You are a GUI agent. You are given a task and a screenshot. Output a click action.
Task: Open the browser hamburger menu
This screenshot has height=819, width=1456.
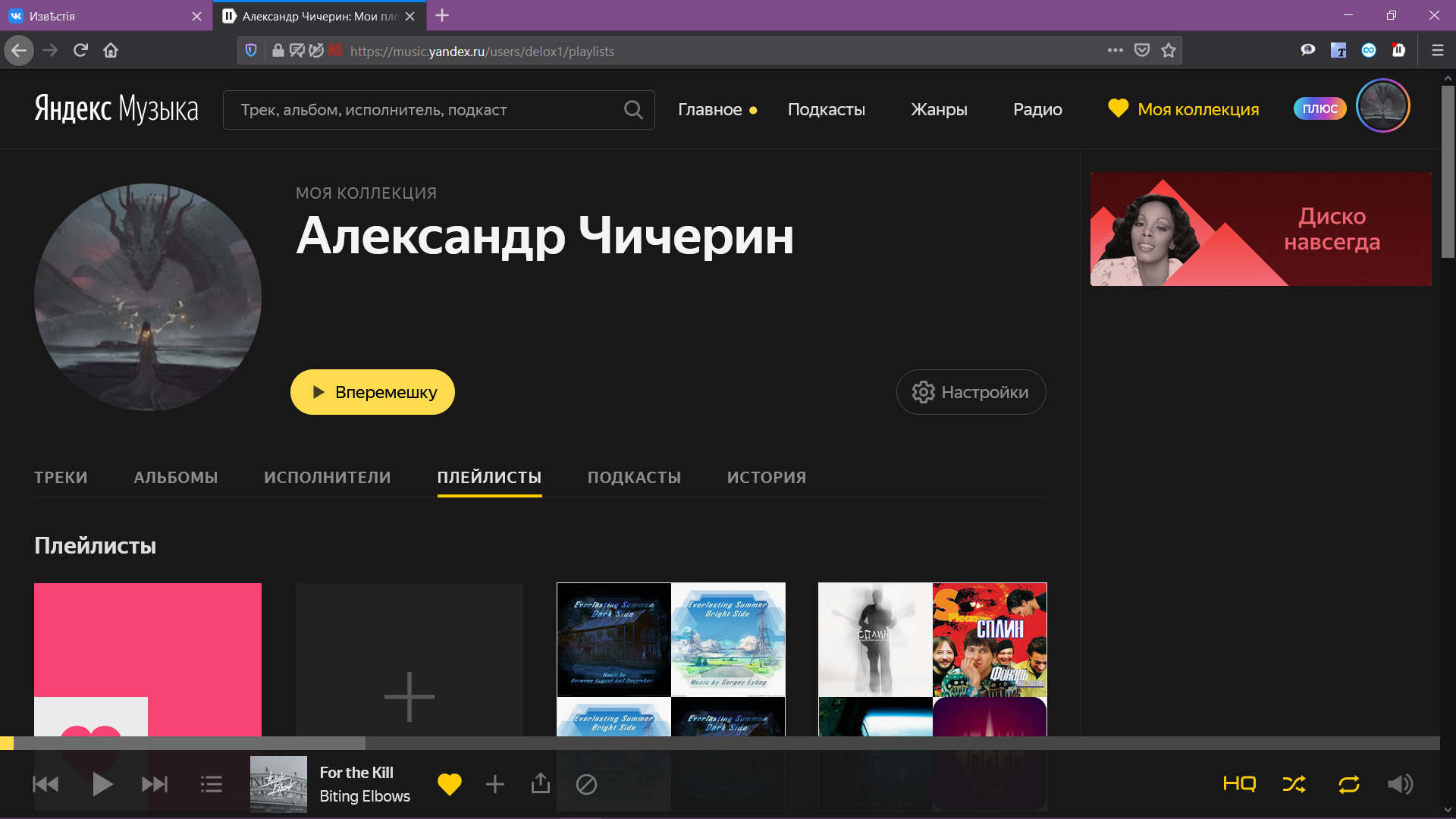1437,51
